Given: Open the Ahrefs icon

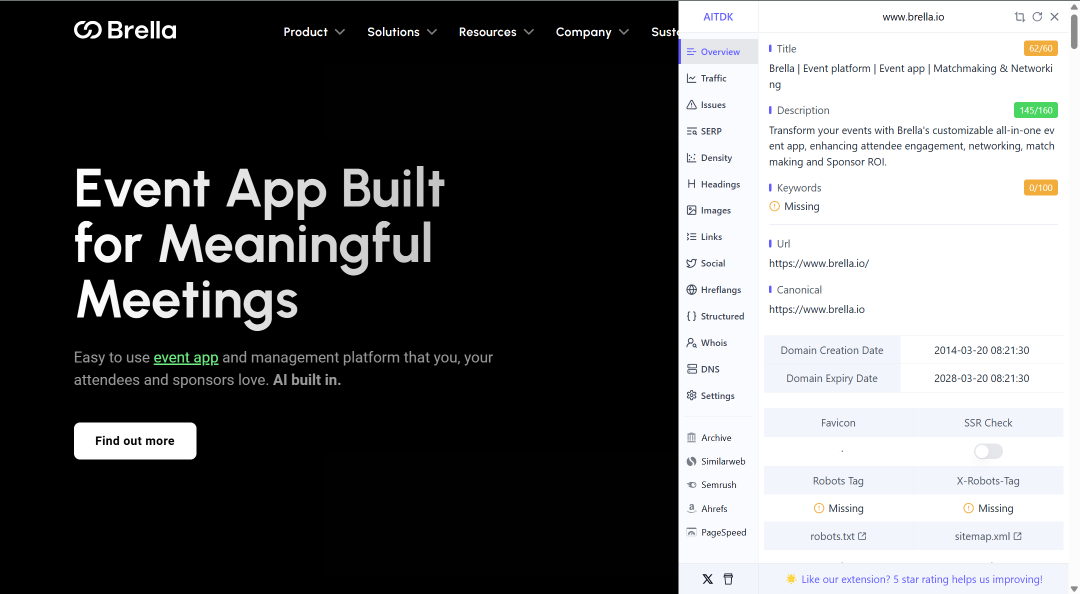Looking at the screenshot, I should point(692,509).
